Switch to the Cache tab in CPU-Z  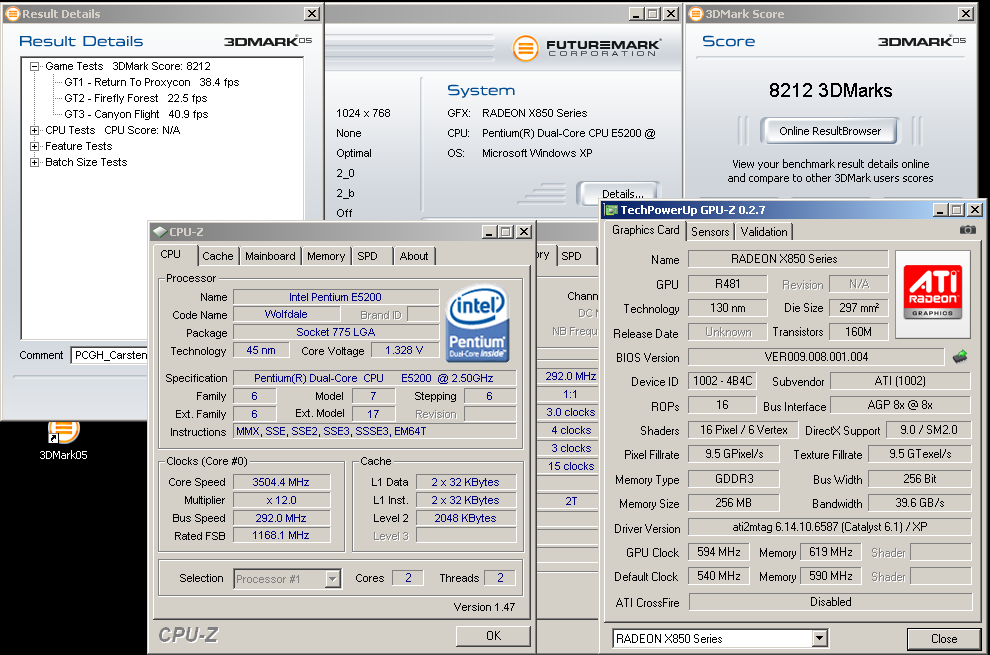[x=218, y=256]
